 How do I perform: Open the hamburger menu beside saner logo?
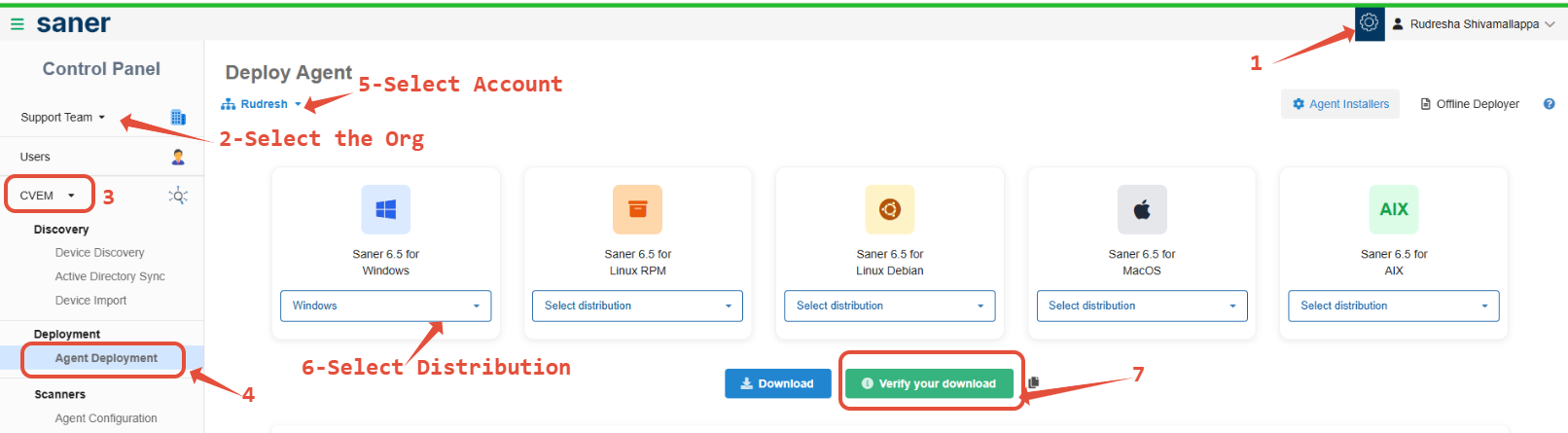tap(17, 24)
